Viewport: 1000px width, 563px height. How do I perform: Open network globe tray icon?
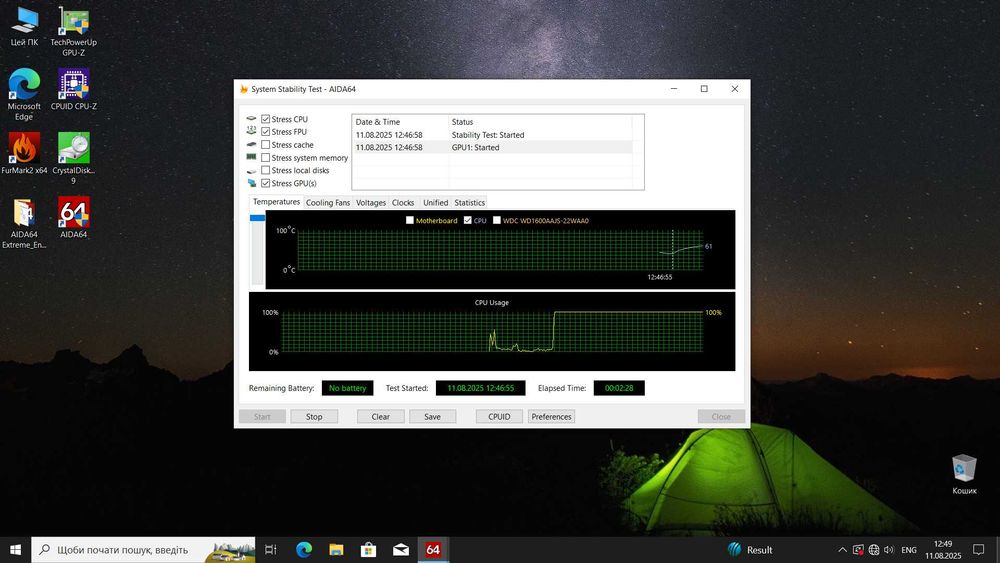[x=874, y=550]
